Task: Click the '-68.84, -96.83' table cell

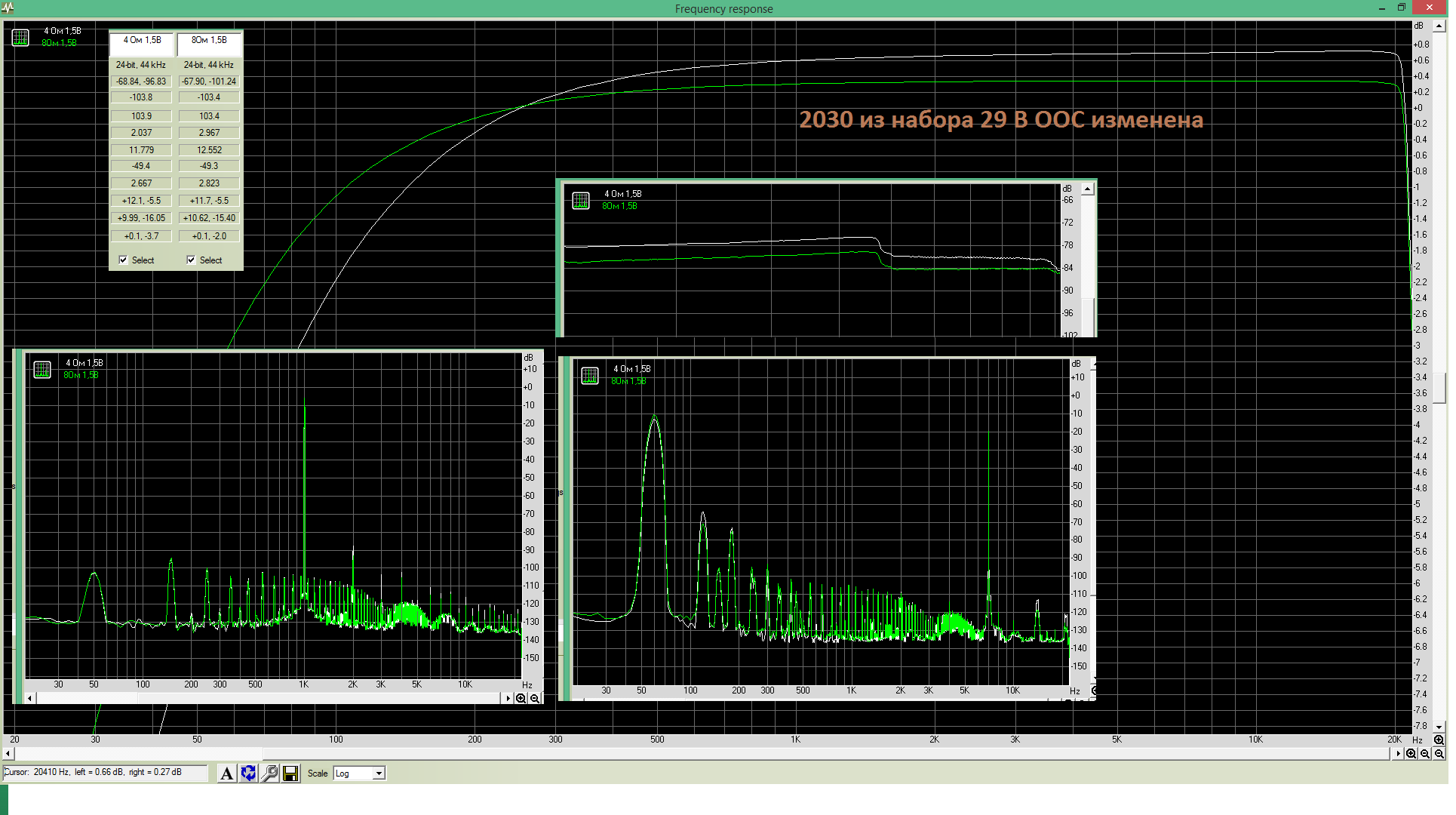Action: click(142, 82)
